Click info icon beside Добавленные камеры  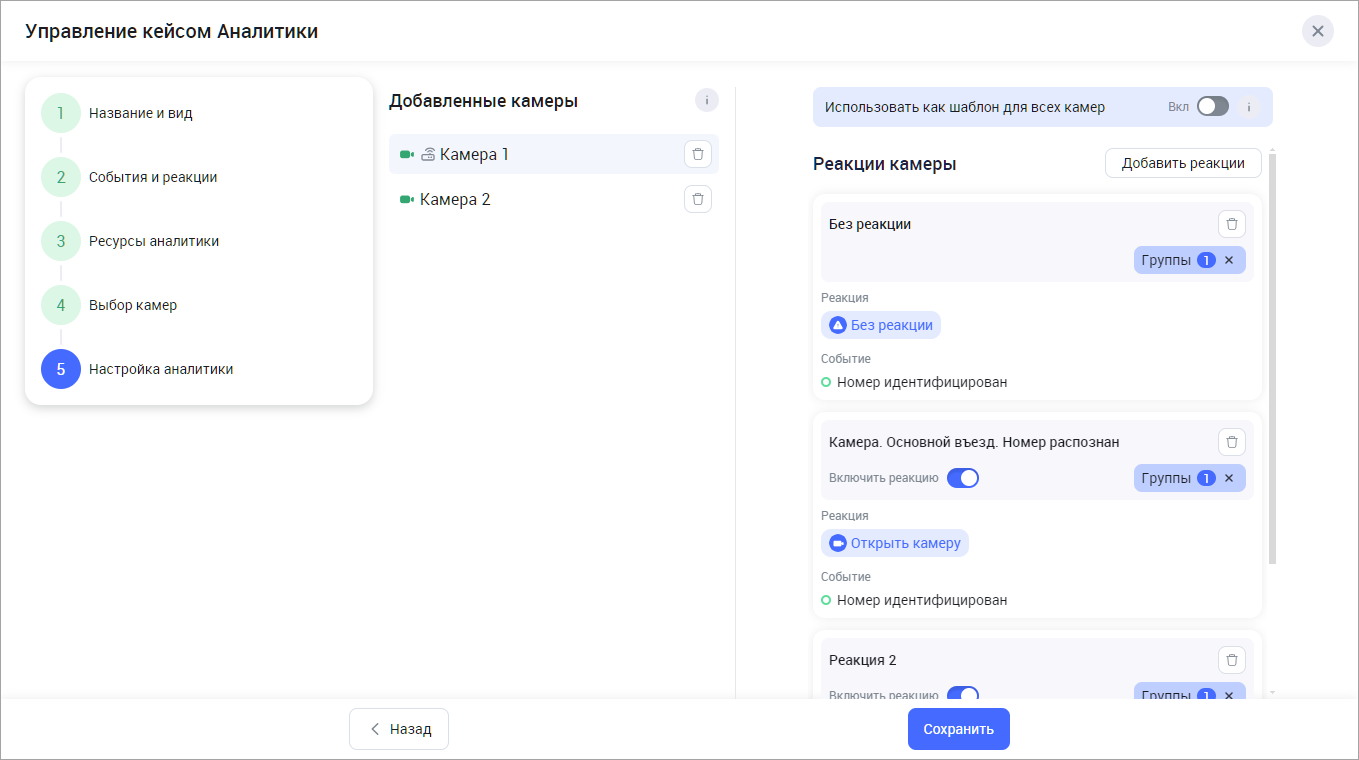707,100
